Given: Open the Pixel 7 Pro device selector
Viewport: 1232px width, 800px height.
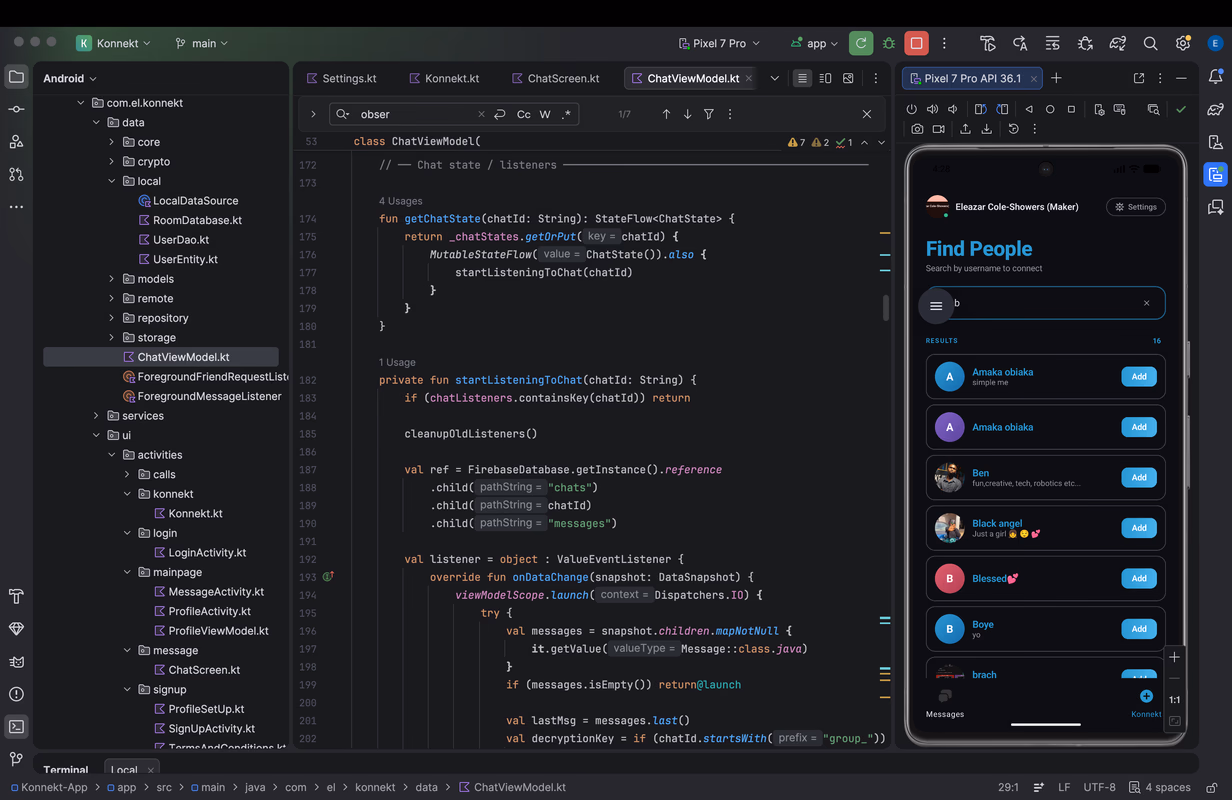Looking at the screenshot, I should (718, 43).
